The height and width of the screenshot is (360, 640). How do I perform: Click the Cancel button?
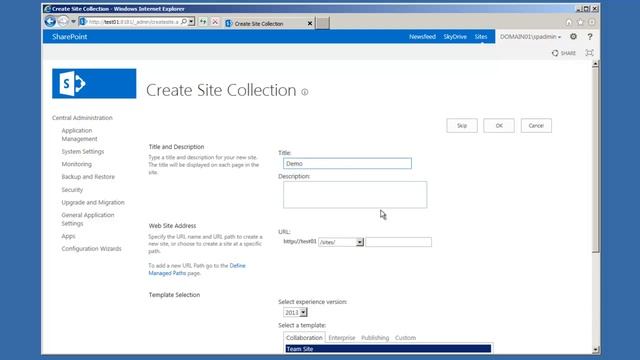[536, 126]
